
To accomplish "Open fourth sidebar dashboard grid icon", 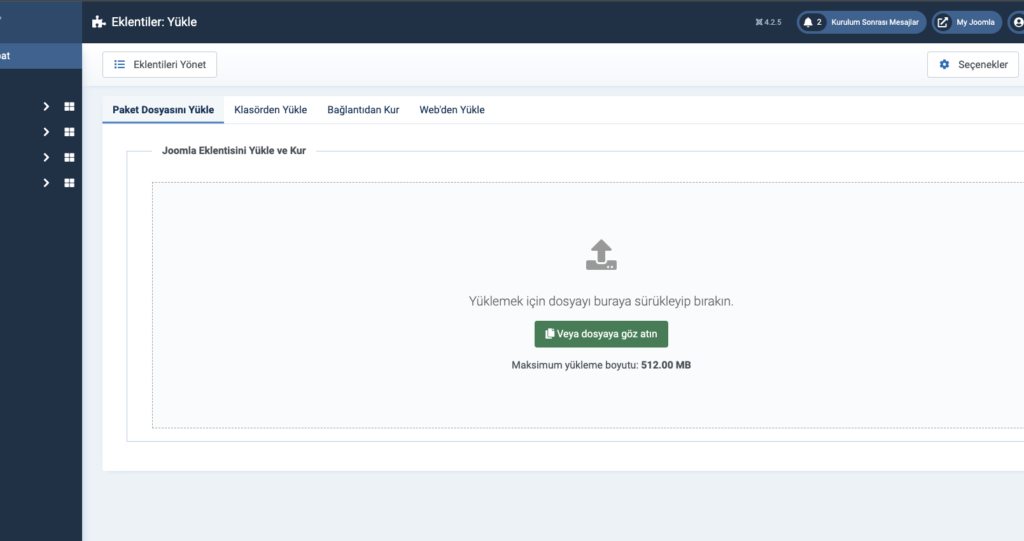I will pyautogui.click(x=69, y=183).
